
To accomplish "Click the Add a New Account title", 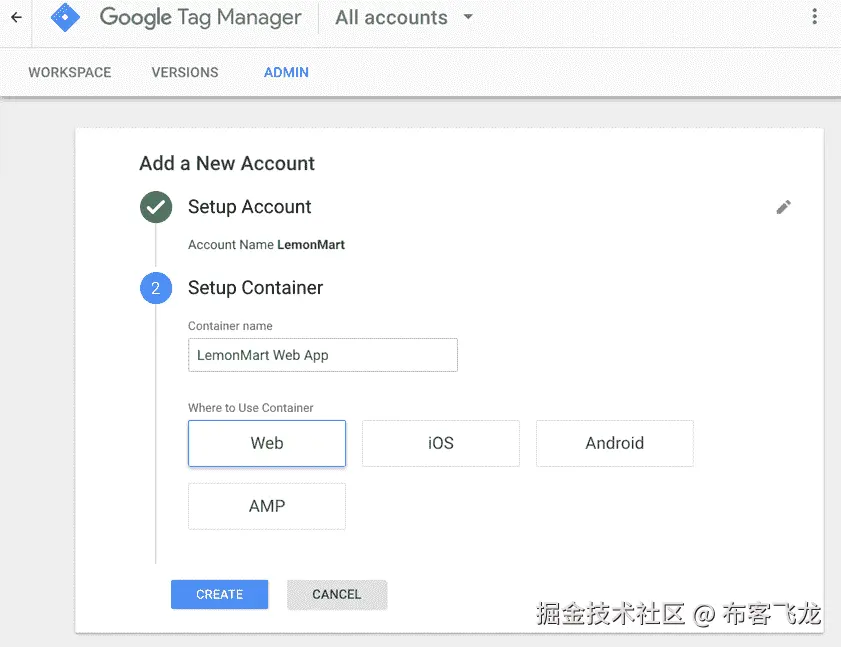I will coord(227,163).
